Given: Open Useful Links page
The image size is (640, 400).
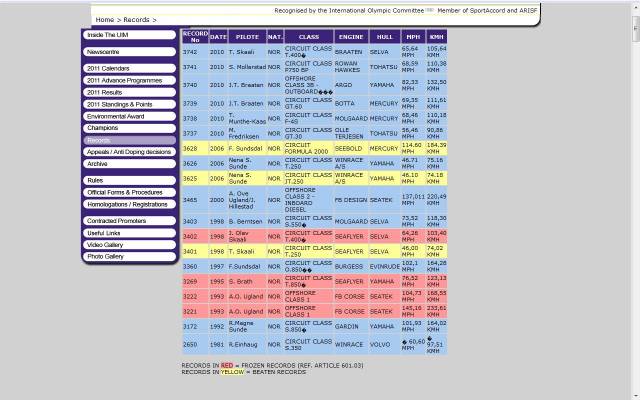Looking at the screenshot, I should click(129, 233).
